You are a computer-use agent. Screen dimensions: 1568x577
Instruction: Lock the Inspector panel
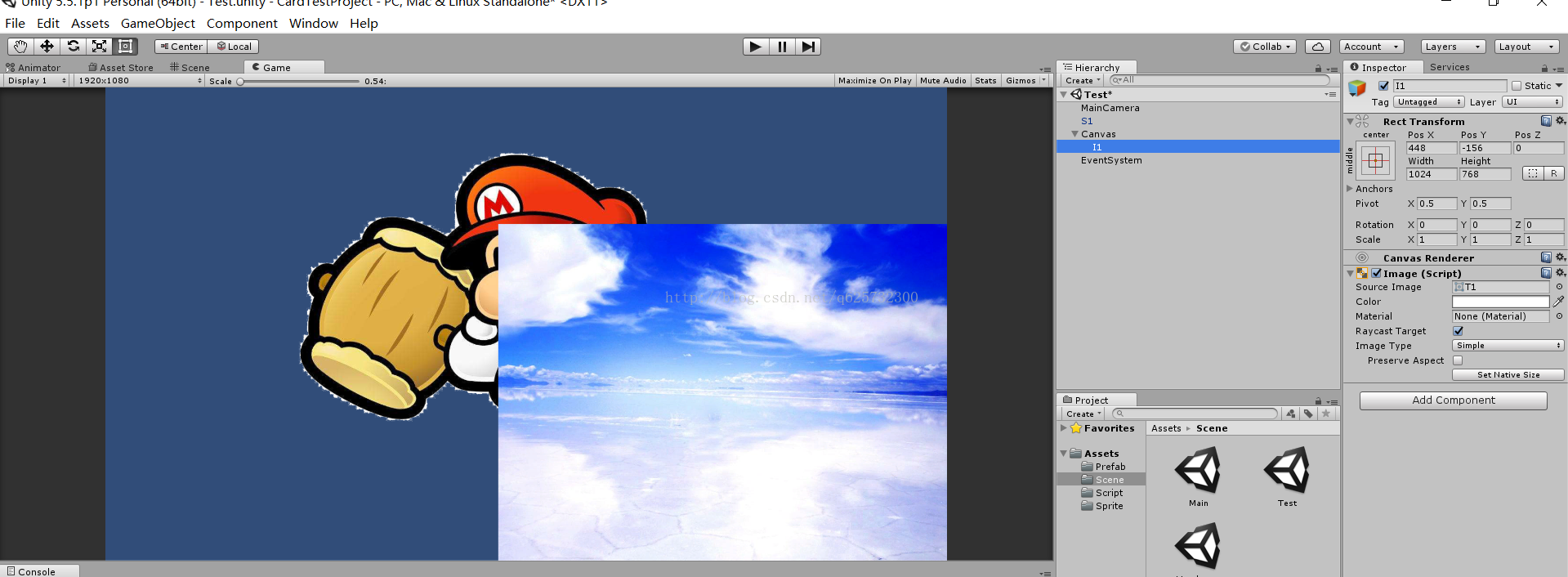tap(1544, 69)
